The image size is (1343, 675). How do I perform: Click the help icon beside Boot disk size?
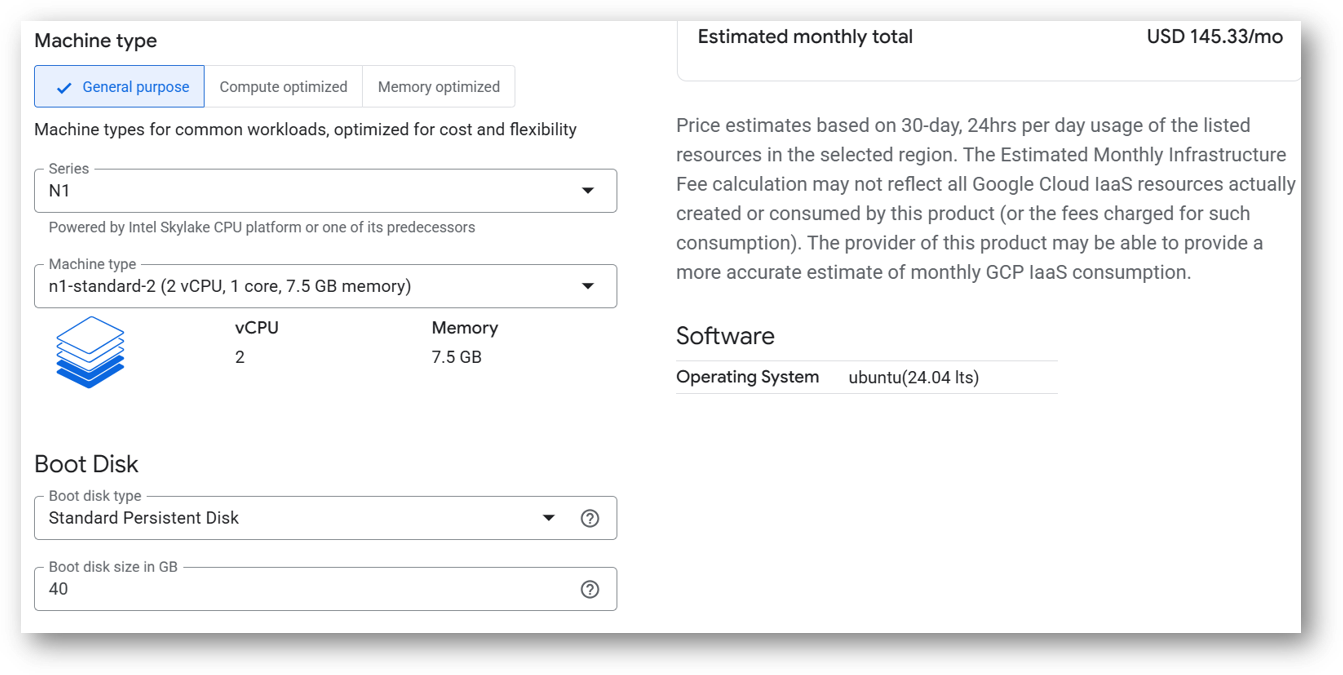point(590,589)
